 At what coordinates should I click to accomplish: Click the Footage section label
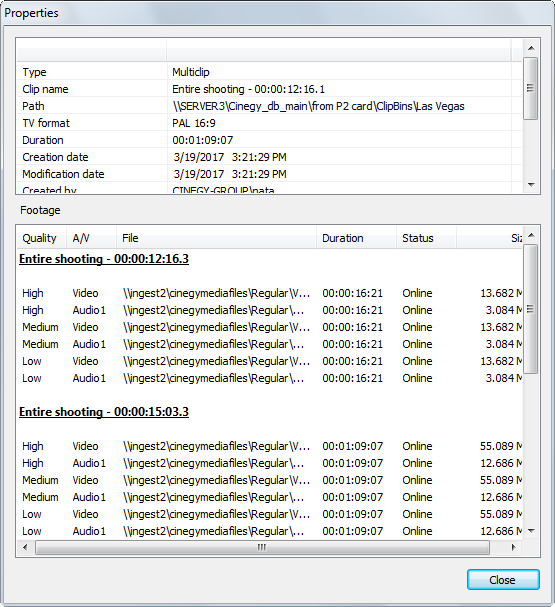[40, 210]
